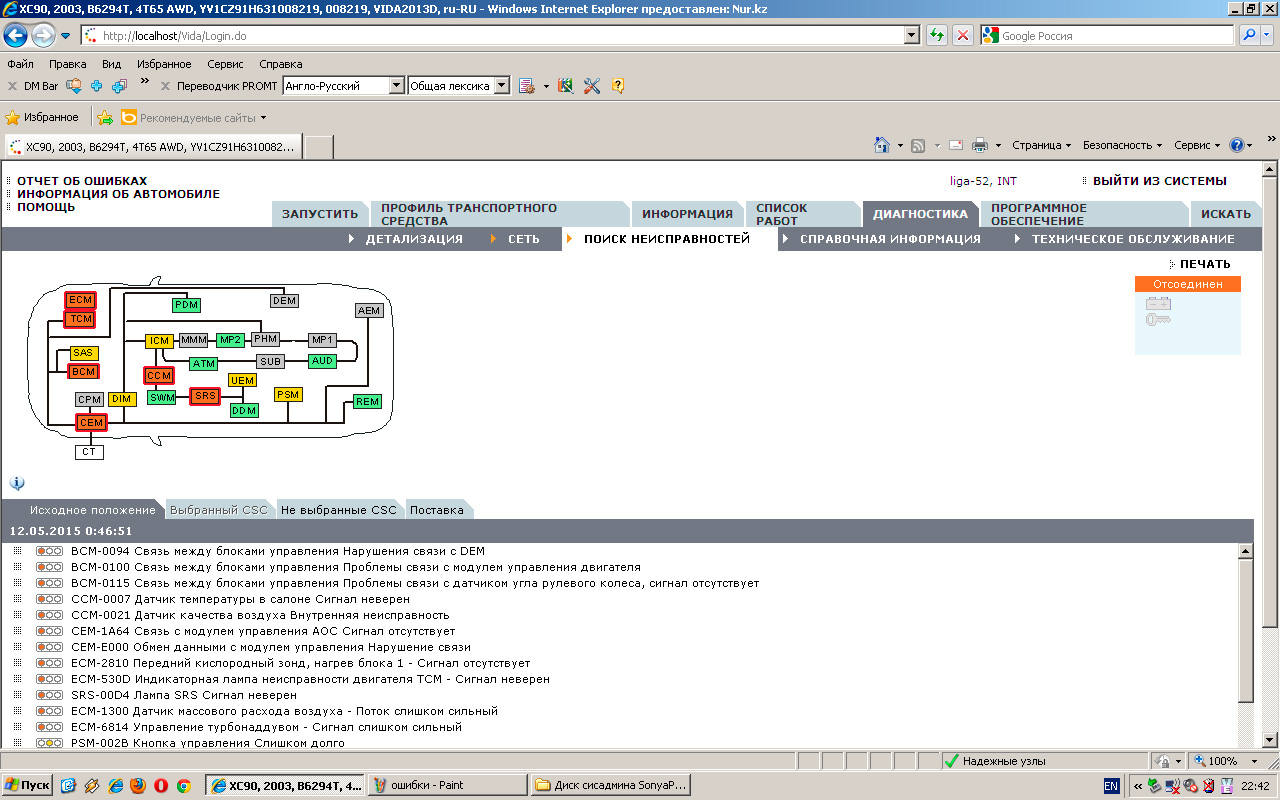The image size is (1280, 800).
Task: Open the ИНФОРМАЦИЯ tab
Action: (x=687, y=214)
